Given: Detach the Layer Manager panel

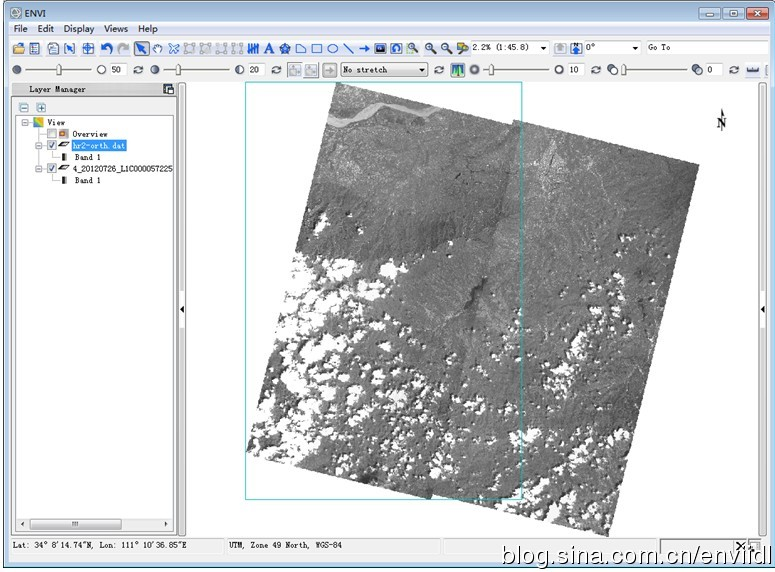Looking at the screenshot, I should coord(168,89).
